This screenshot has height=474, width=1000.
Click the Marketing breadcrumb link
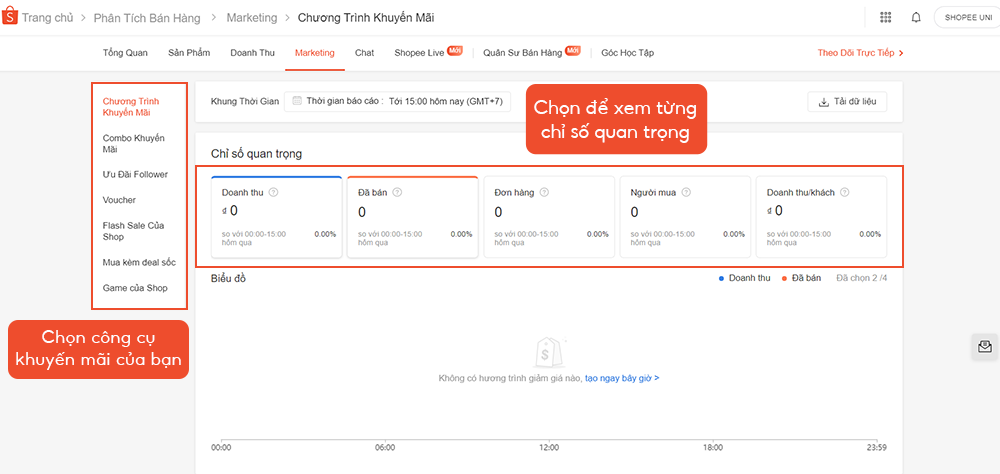point(252,18)
